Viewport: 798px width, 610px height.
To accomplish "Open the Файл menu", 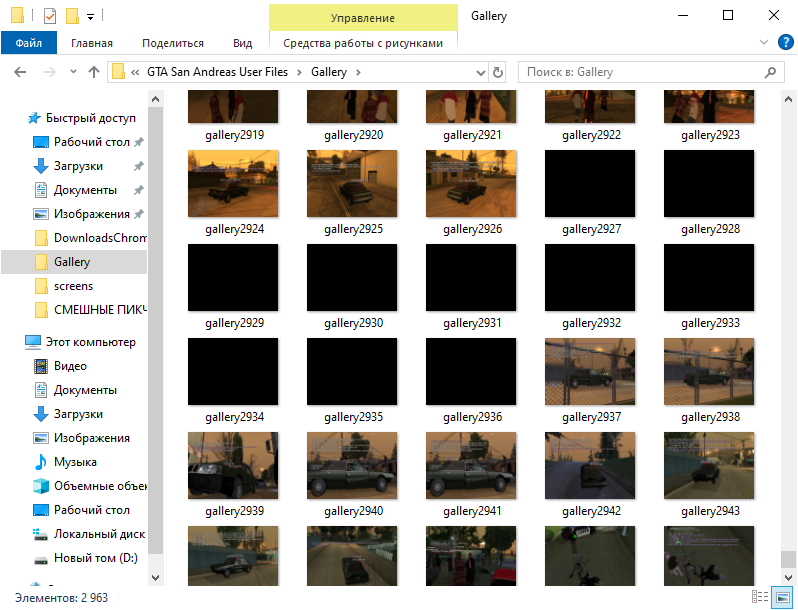I will click(28, 43).
